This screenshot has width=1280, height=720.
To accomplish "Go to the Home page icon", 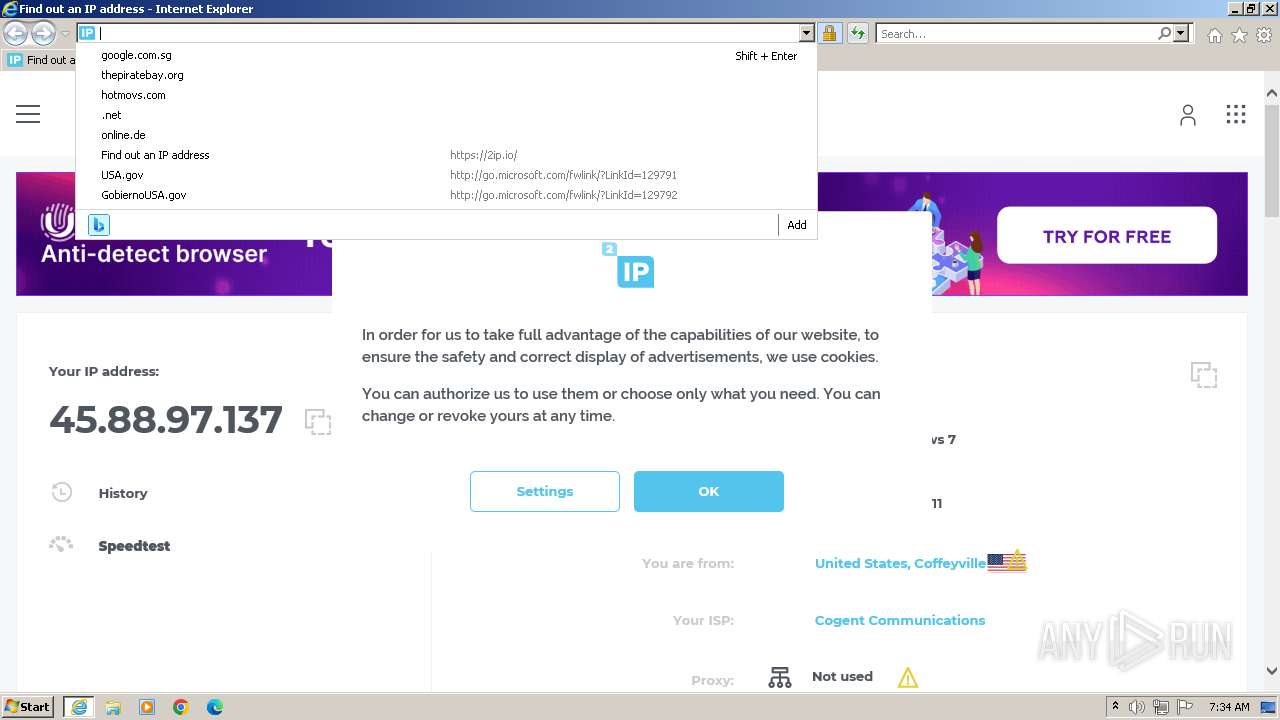I will pyautogui.click(x=1214, y=35).
